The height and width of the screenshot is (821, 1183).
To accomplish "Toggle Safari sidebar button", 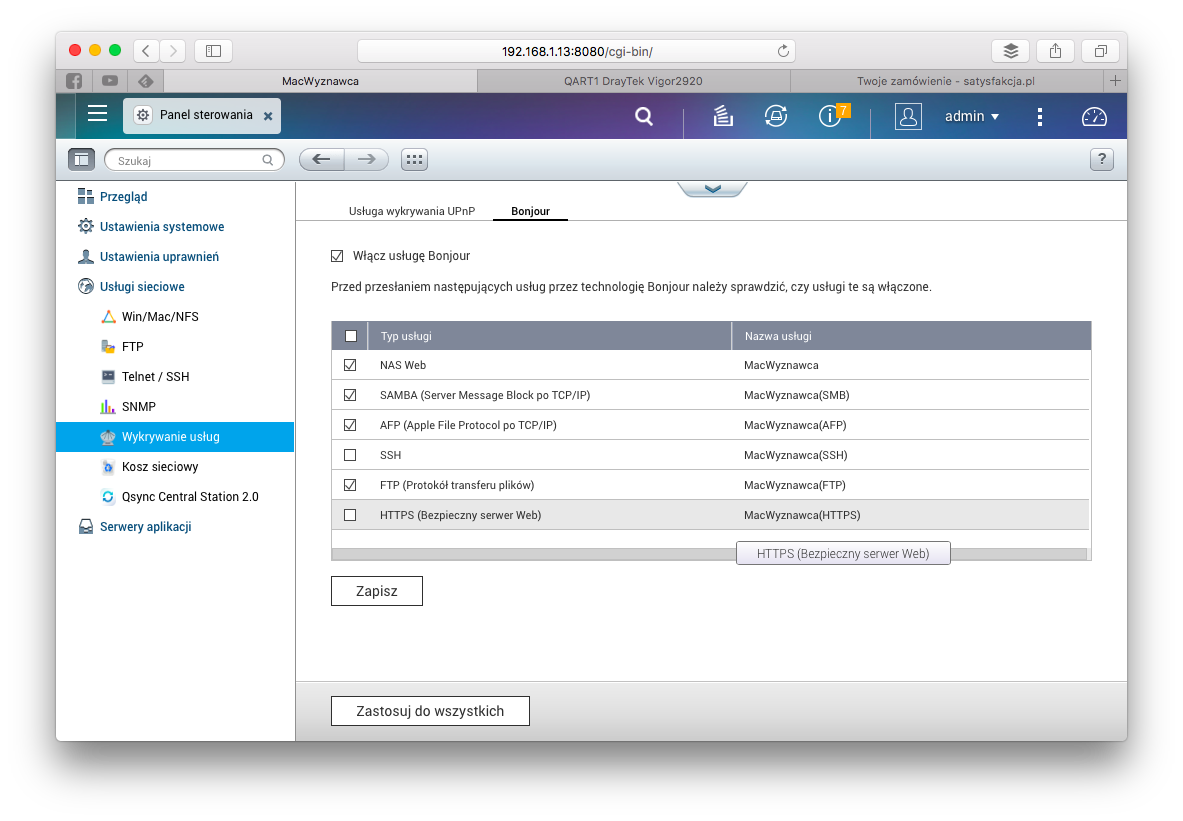I will point(214,51).
